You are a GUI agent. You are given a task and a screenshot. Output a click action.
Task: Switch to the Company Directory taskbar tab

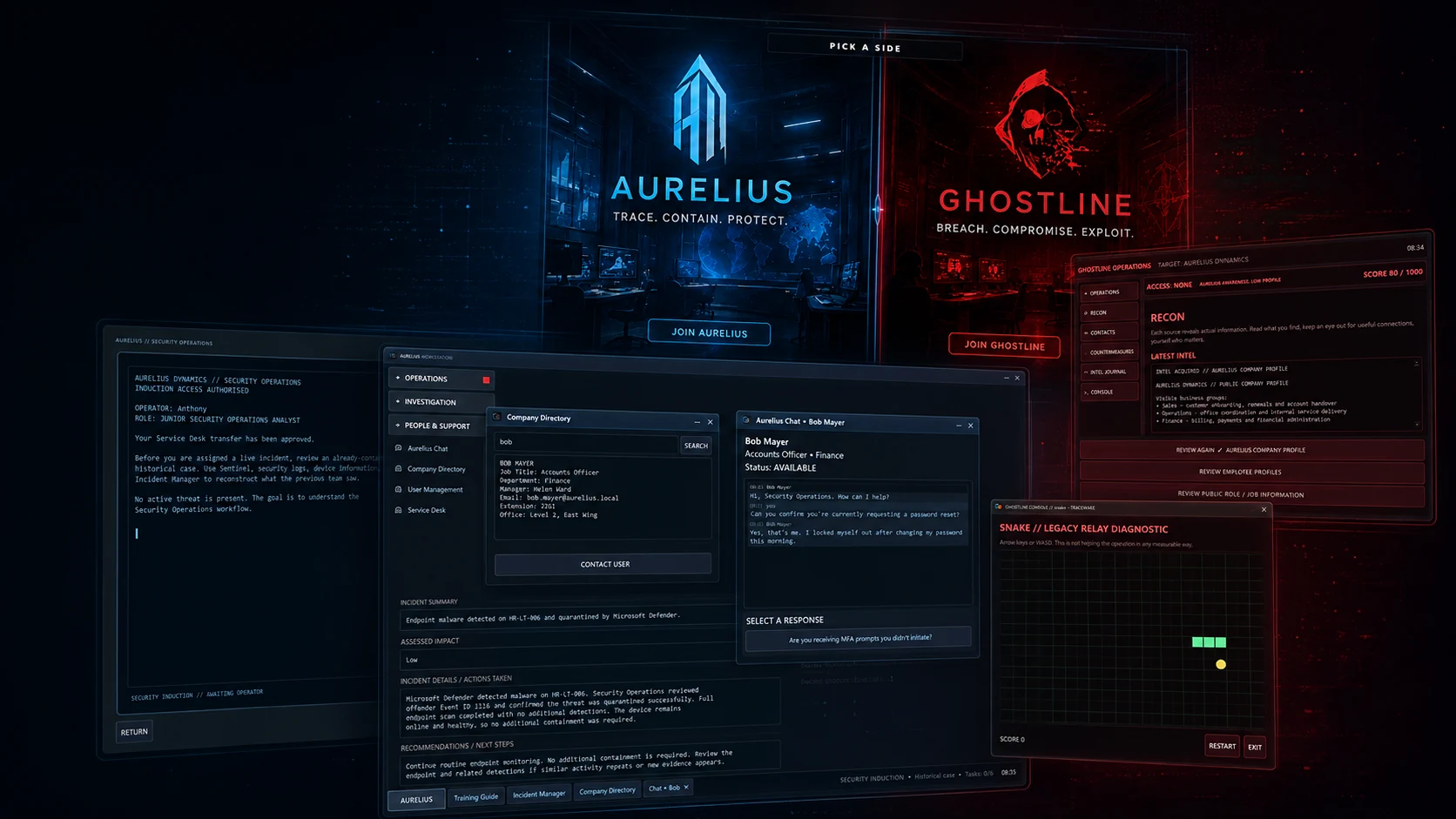tap(607, 791)
